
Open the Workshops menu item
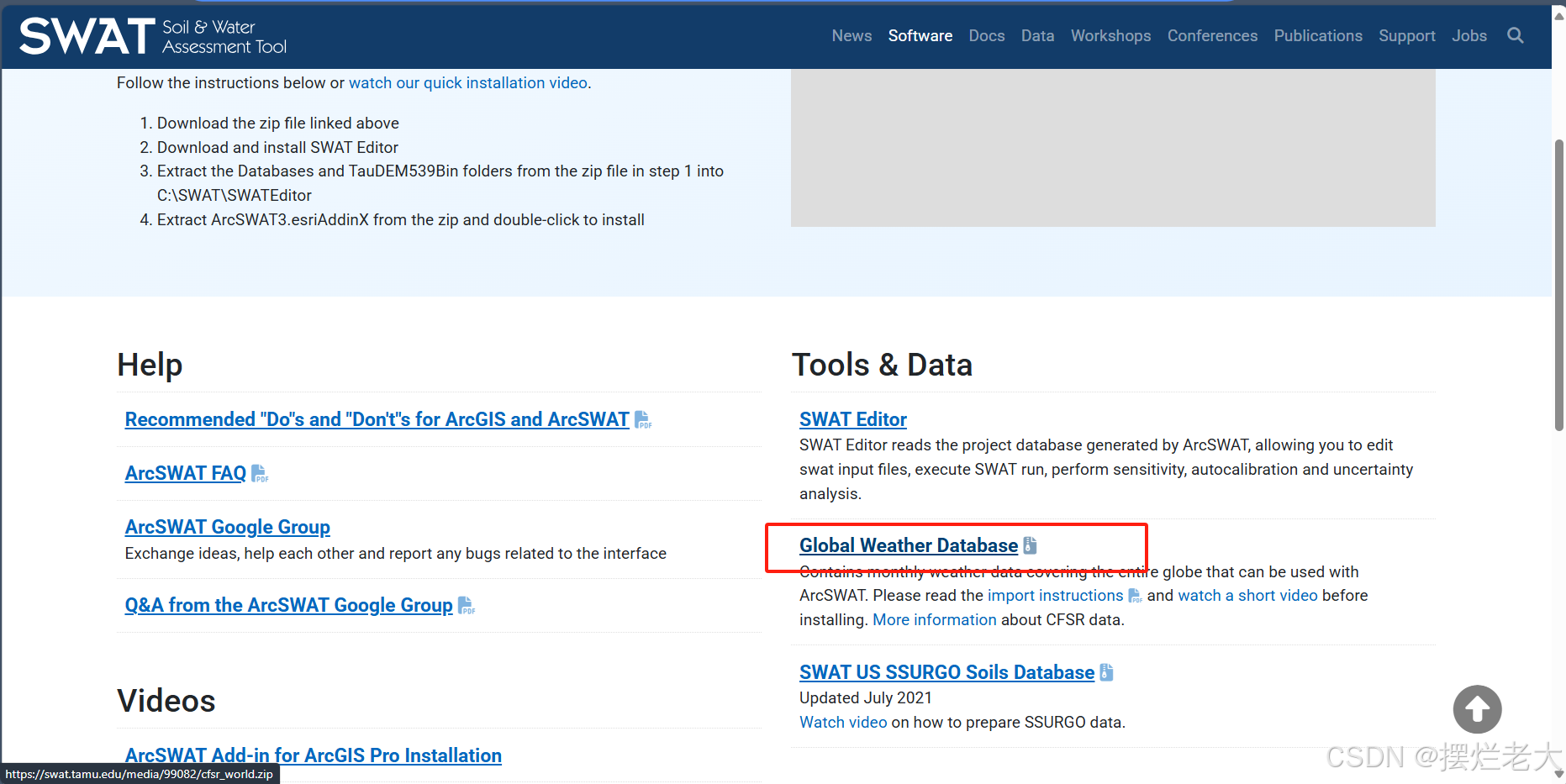[1110, 36]
